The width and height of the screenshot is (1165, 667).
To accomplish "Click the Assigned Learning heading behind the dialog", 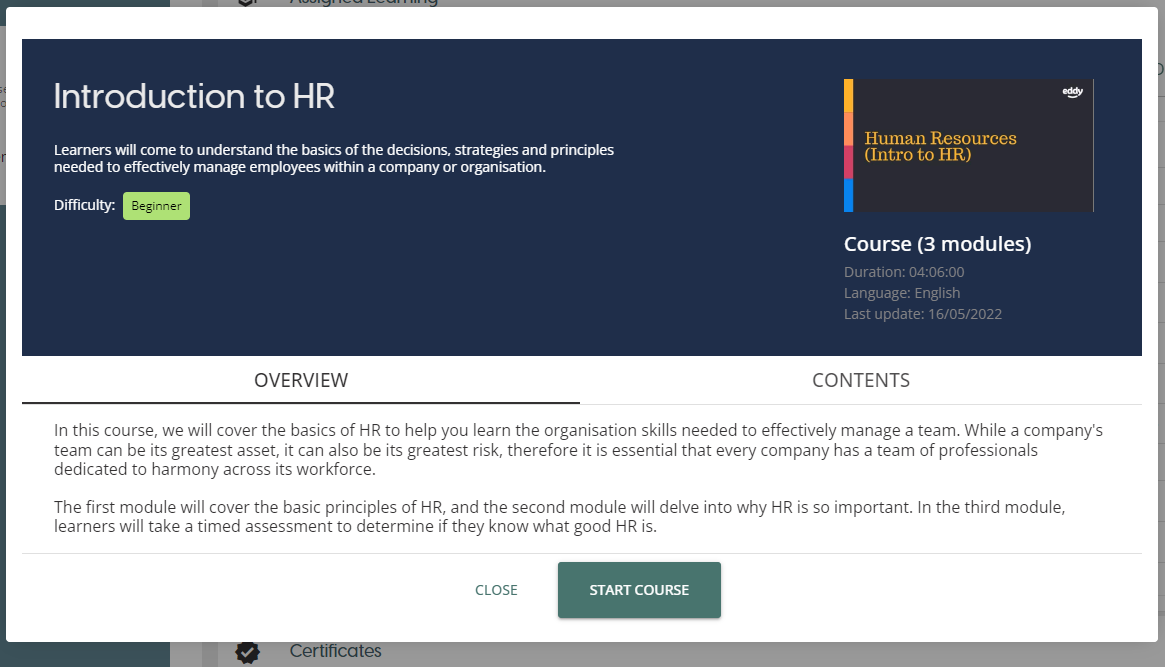I will tap(363, 3).
